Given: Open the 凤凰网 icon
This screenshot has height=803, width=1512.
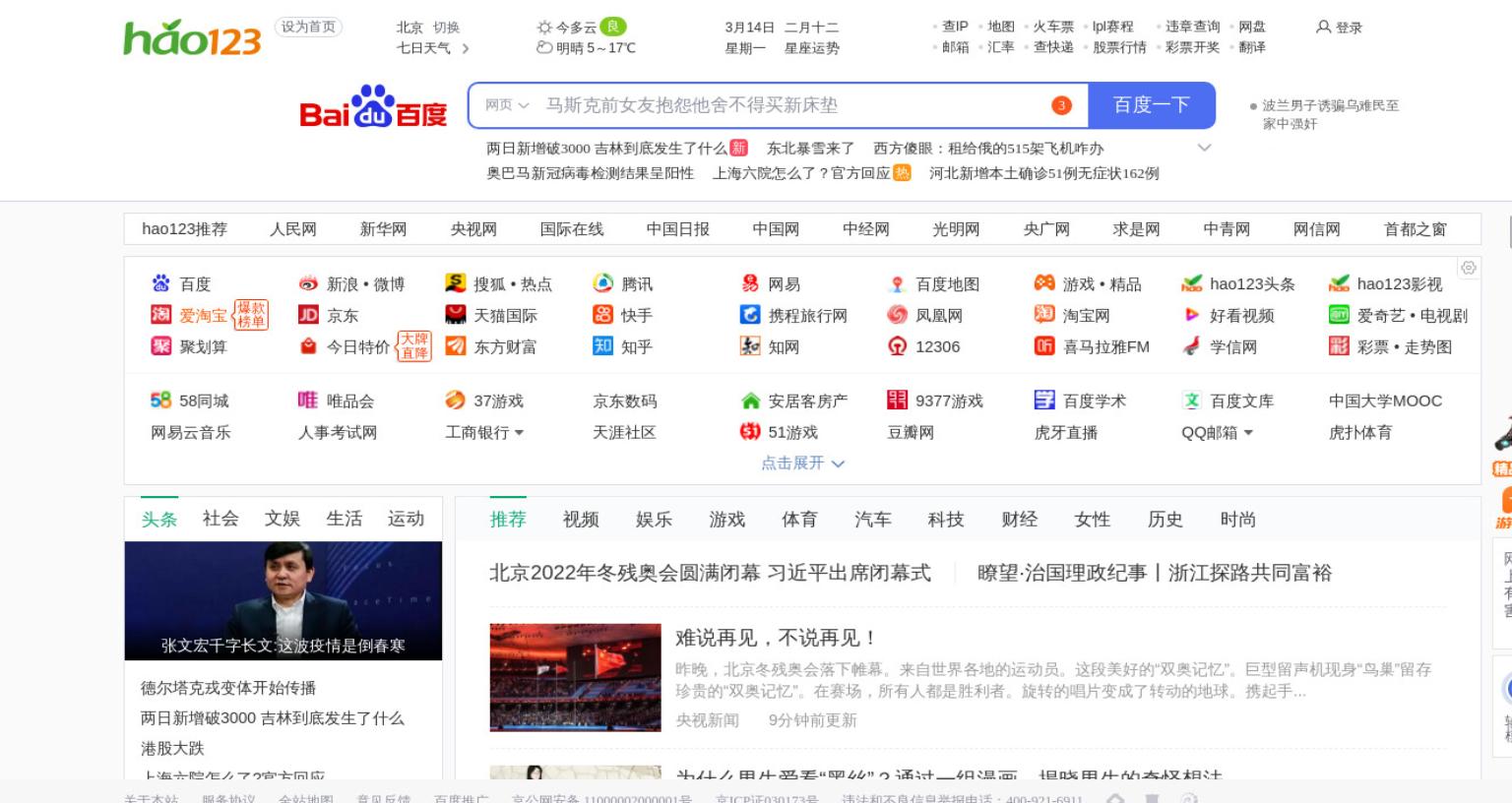Looking at the screenshot, I should (x=897, y=315).
